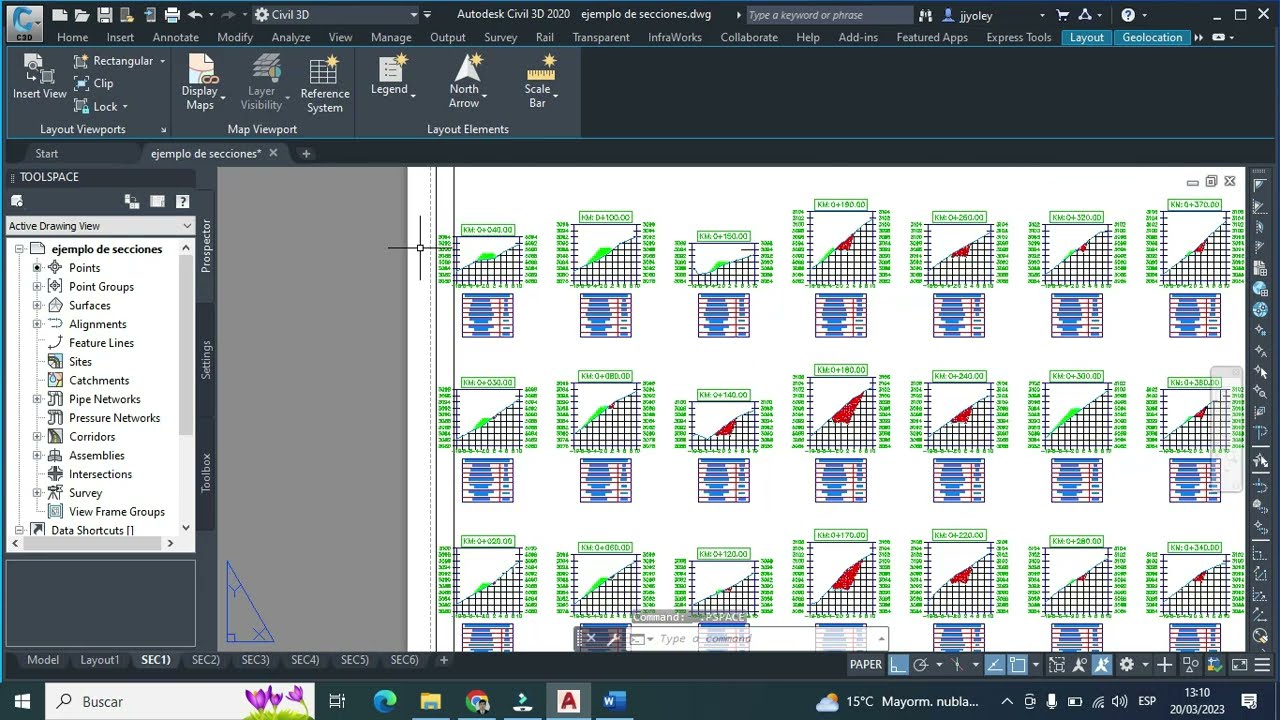Expand the Surfaces tree node

click(x=38, y=306)
